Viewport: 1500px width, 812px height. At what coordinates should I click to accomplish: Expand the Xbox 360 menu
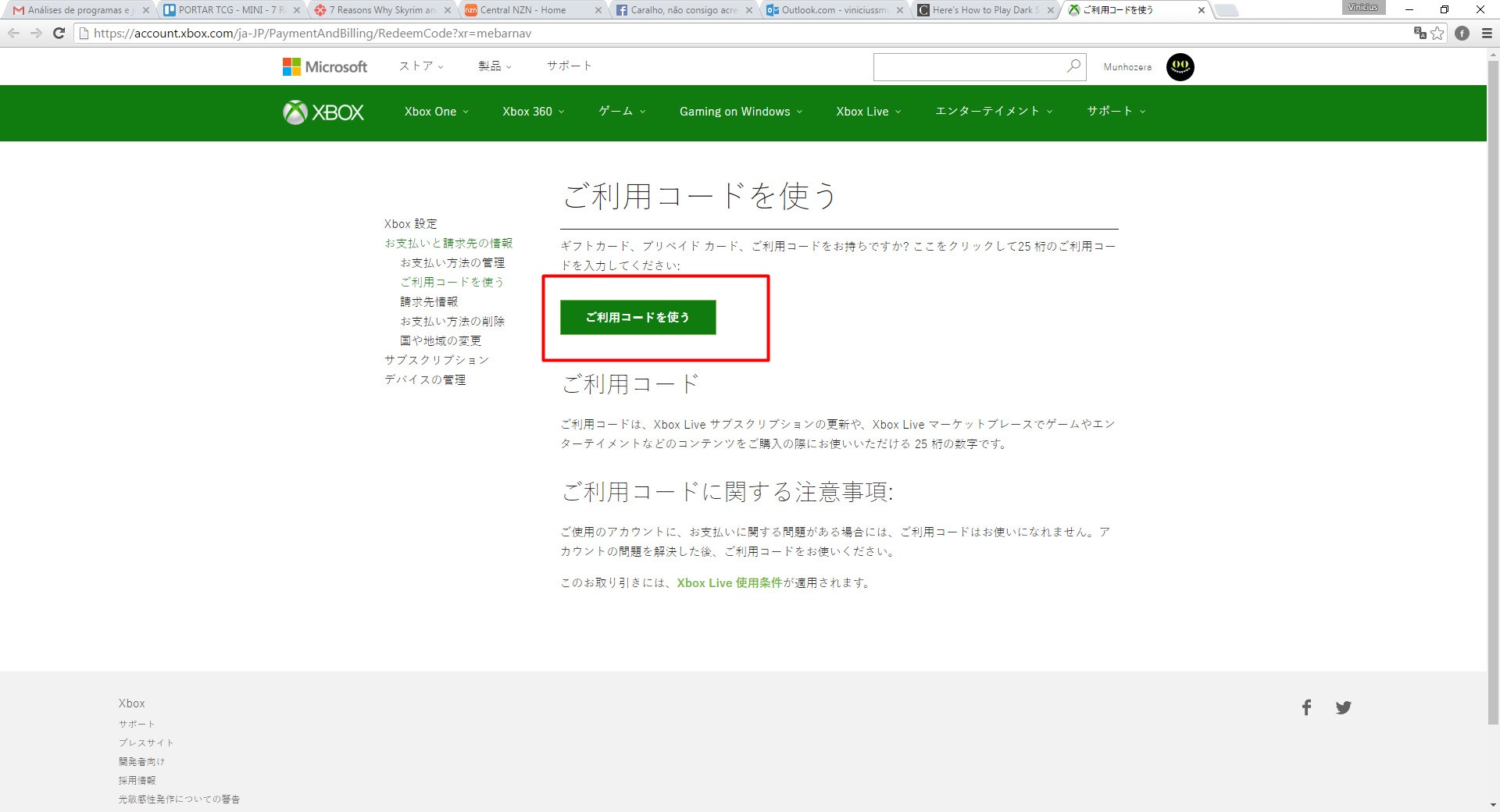(534, 112)
